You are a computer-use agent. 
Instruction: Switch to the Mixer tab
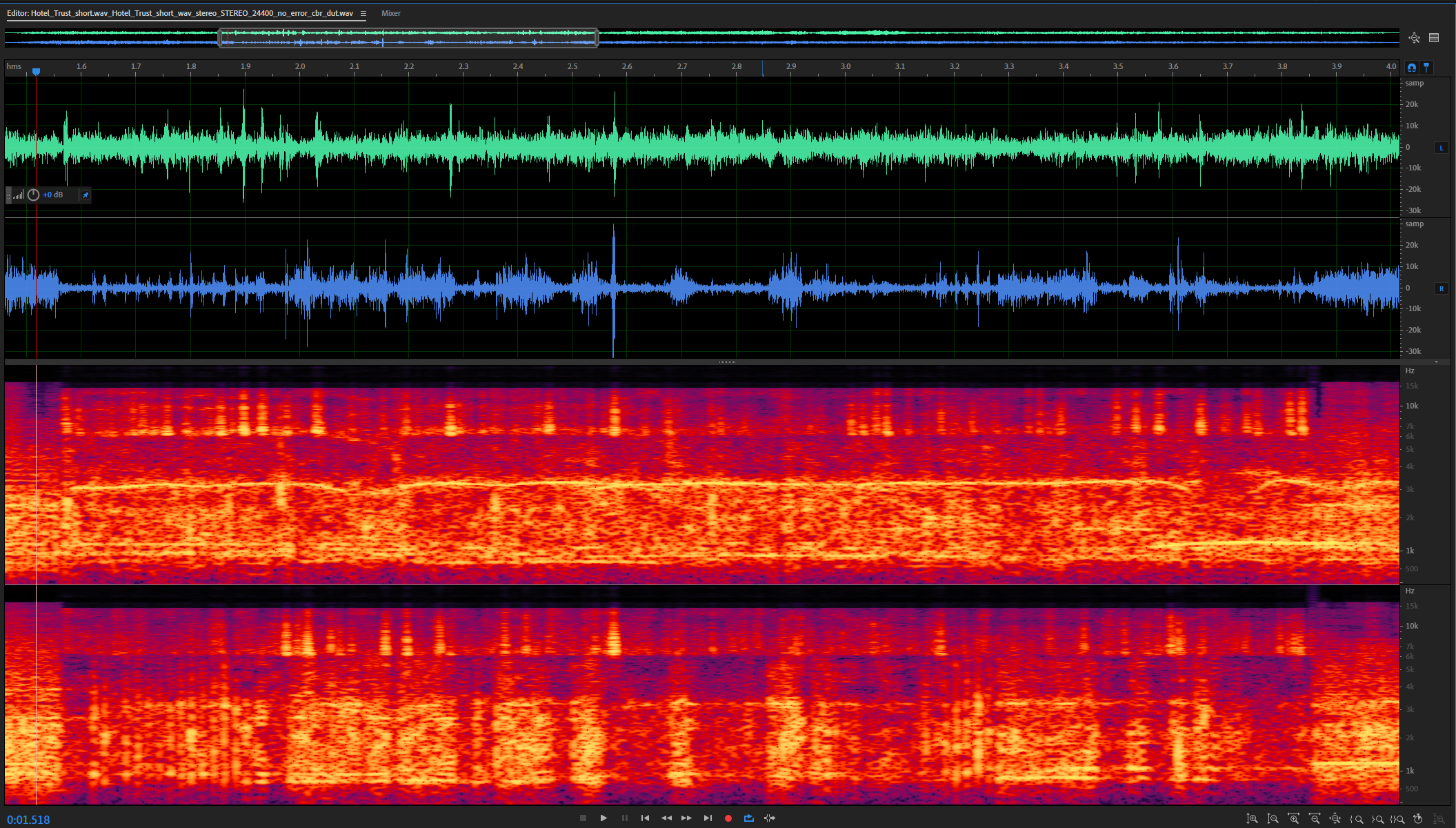(x=390, y=13)
